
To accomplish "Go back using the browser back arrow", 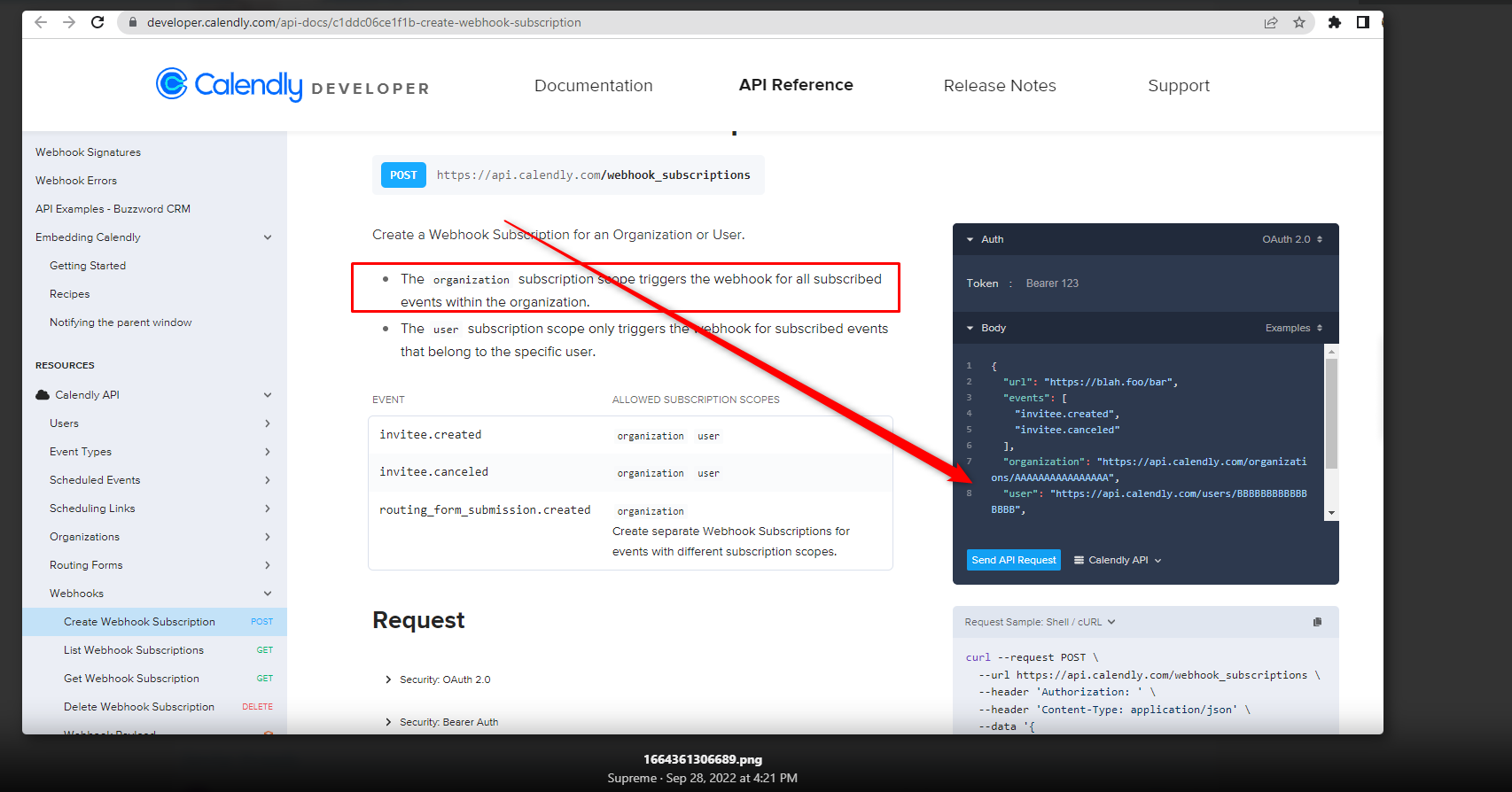I will [x=41, y=22].
